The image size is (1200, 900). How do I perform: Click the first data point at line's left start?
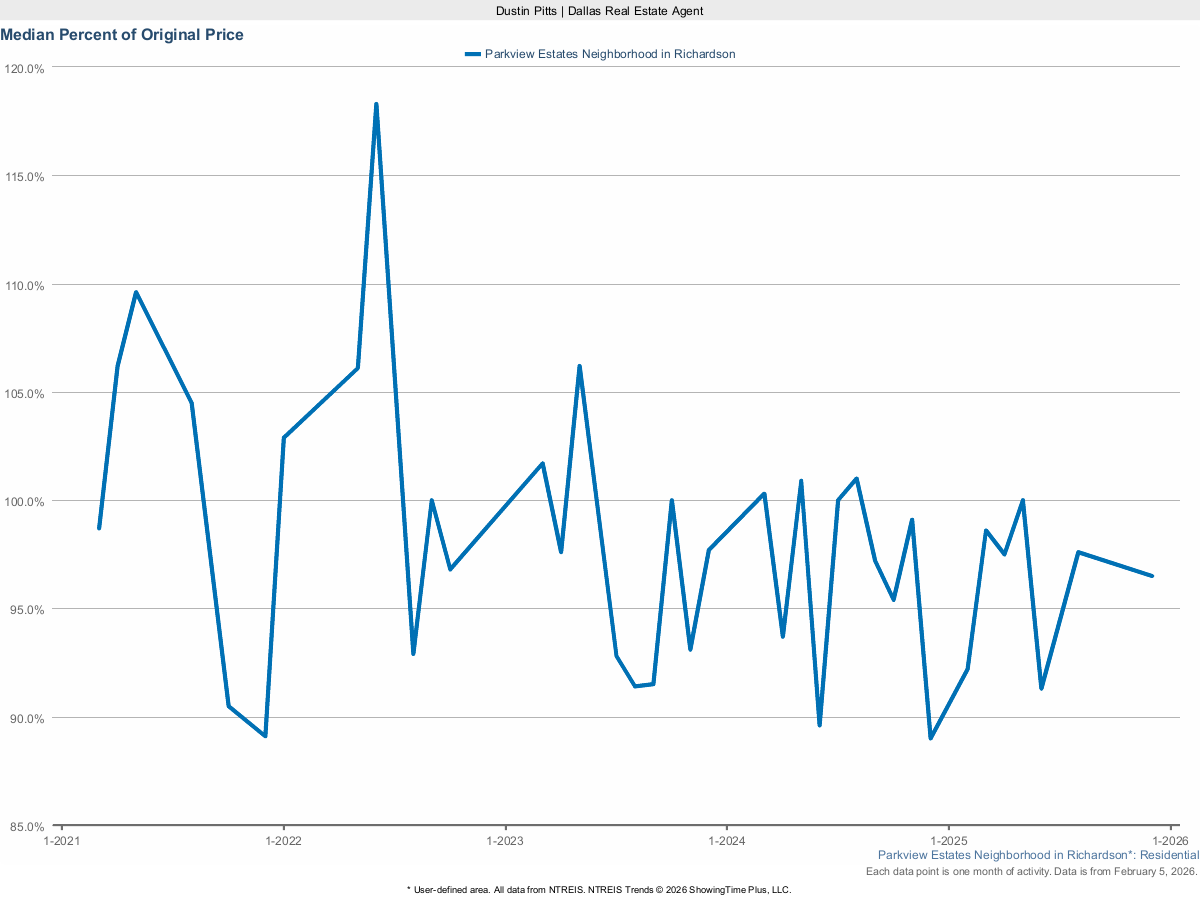pyautogui.click(x=99, y=527)
